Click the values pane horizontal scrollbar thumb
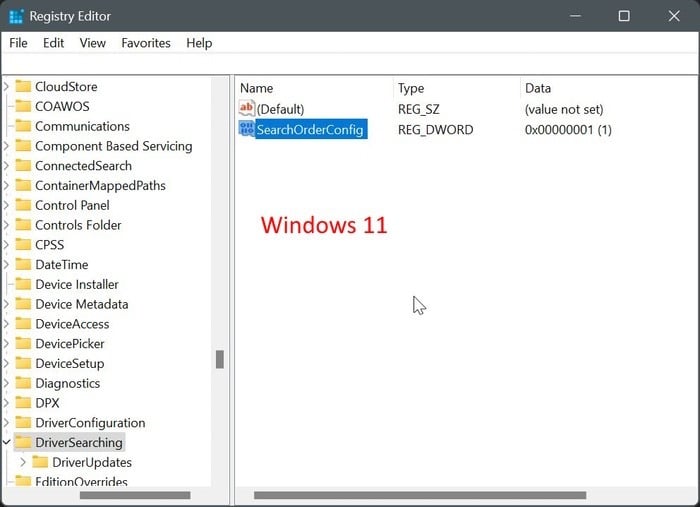This screenshot has width=700, height=507. 420,495
